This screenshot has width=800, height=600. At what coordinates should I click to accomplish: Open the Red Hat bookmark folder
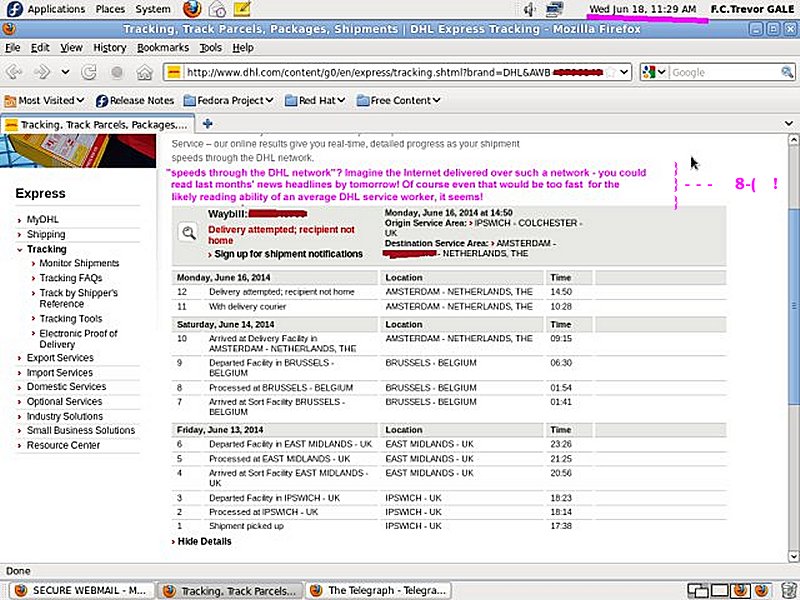tap(315, 101)
